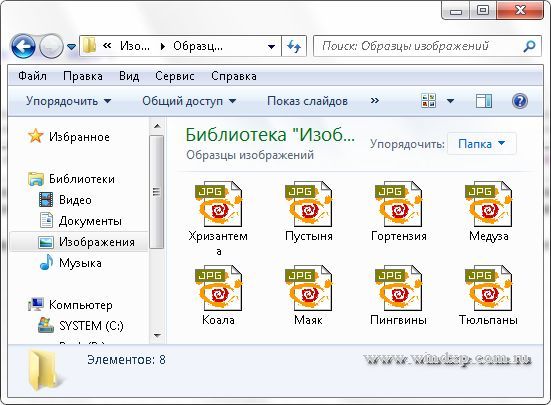The height and width of the screenshot is (405, 551).
Task: Open the view options dropdown arrow
Action: pyautogui.click(x=450, y=101)
